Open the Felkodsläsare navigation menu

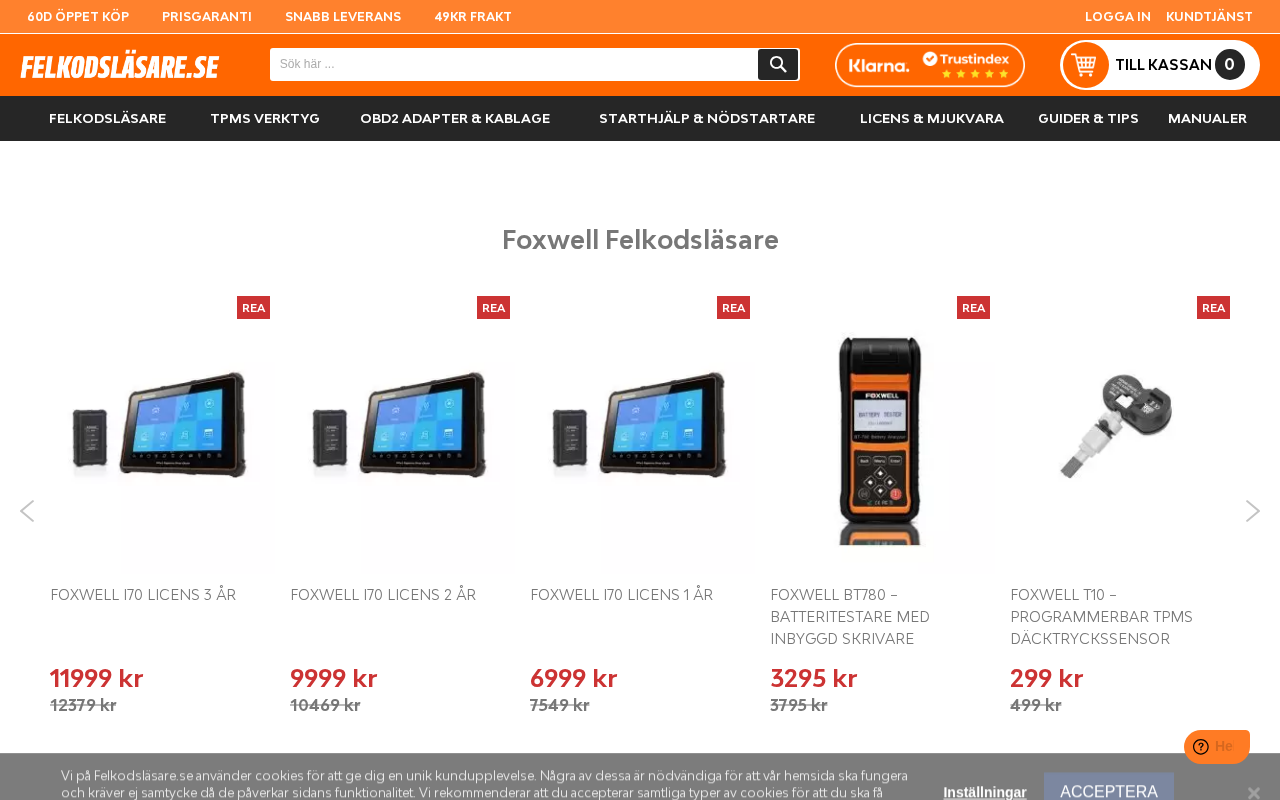pyautogui.click(x=108, y=118)
